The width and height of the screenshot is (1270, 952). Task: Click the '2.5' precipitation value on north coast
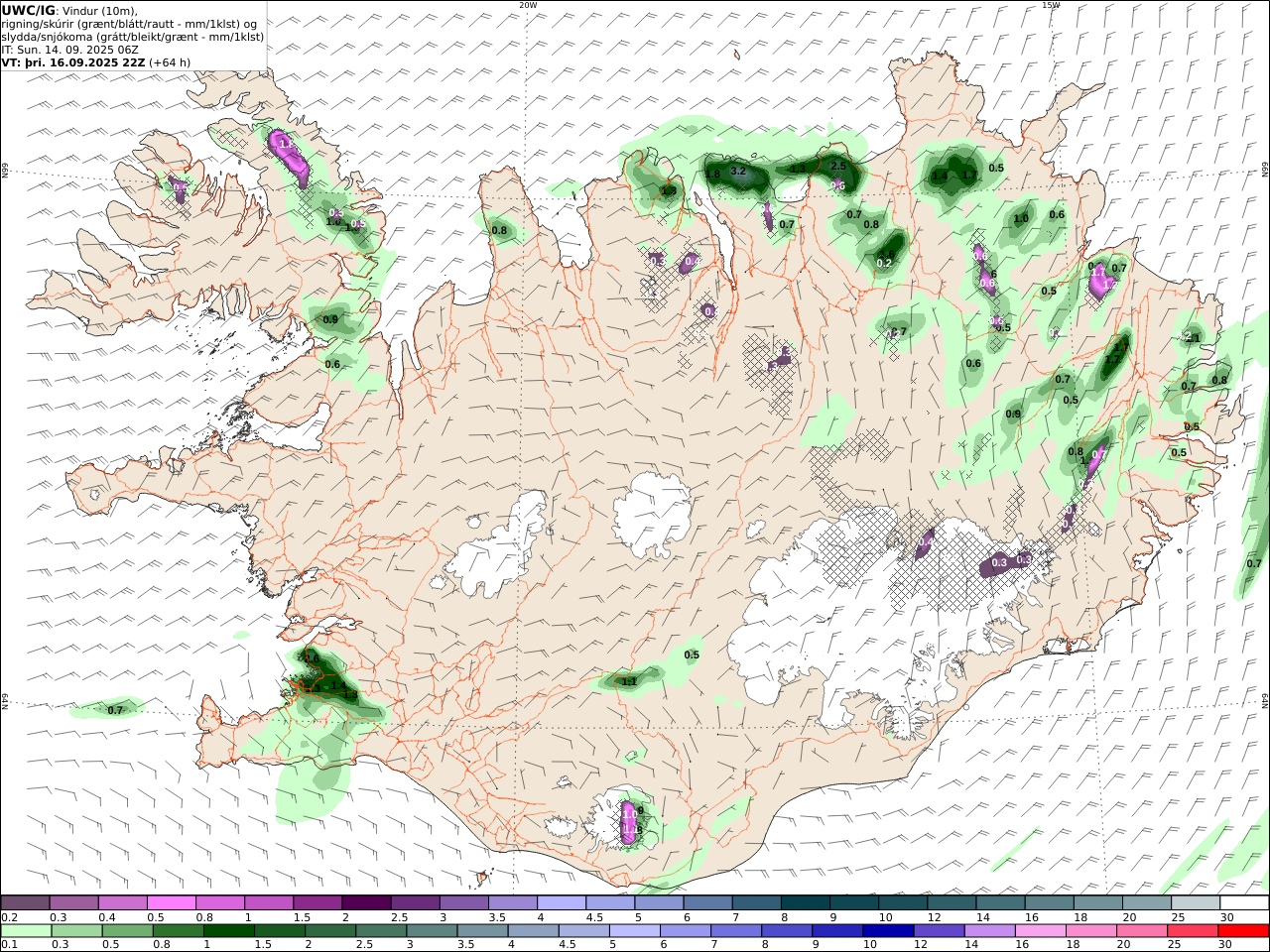[838, 166]
